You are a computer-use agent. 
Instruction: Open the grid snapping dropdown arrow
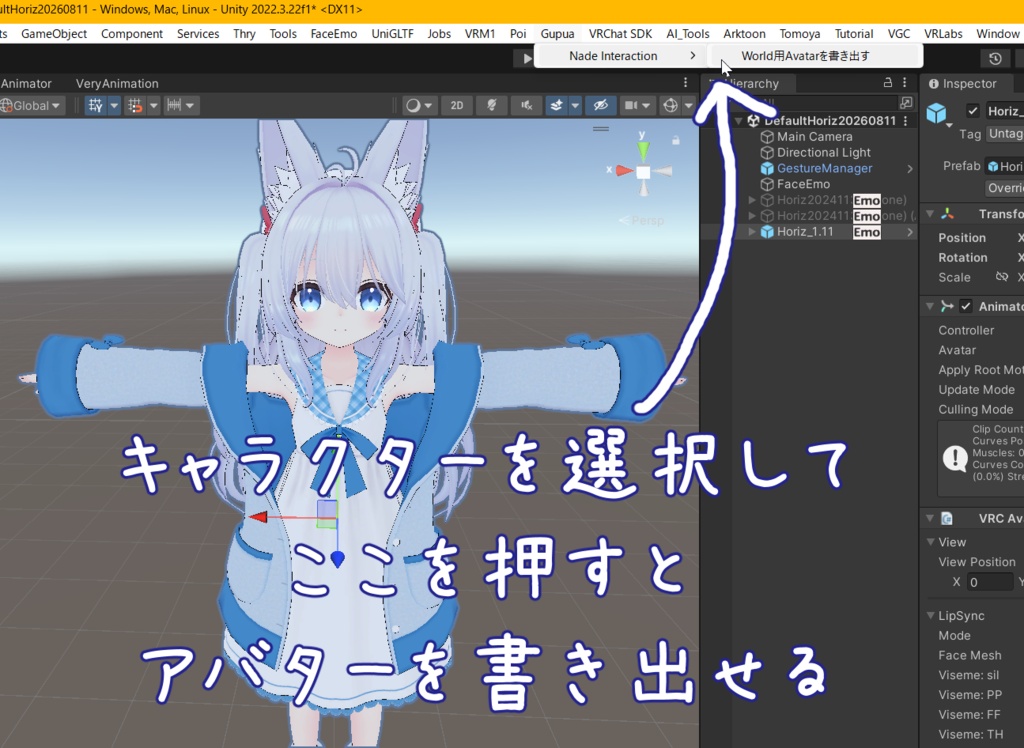point(153,105)
